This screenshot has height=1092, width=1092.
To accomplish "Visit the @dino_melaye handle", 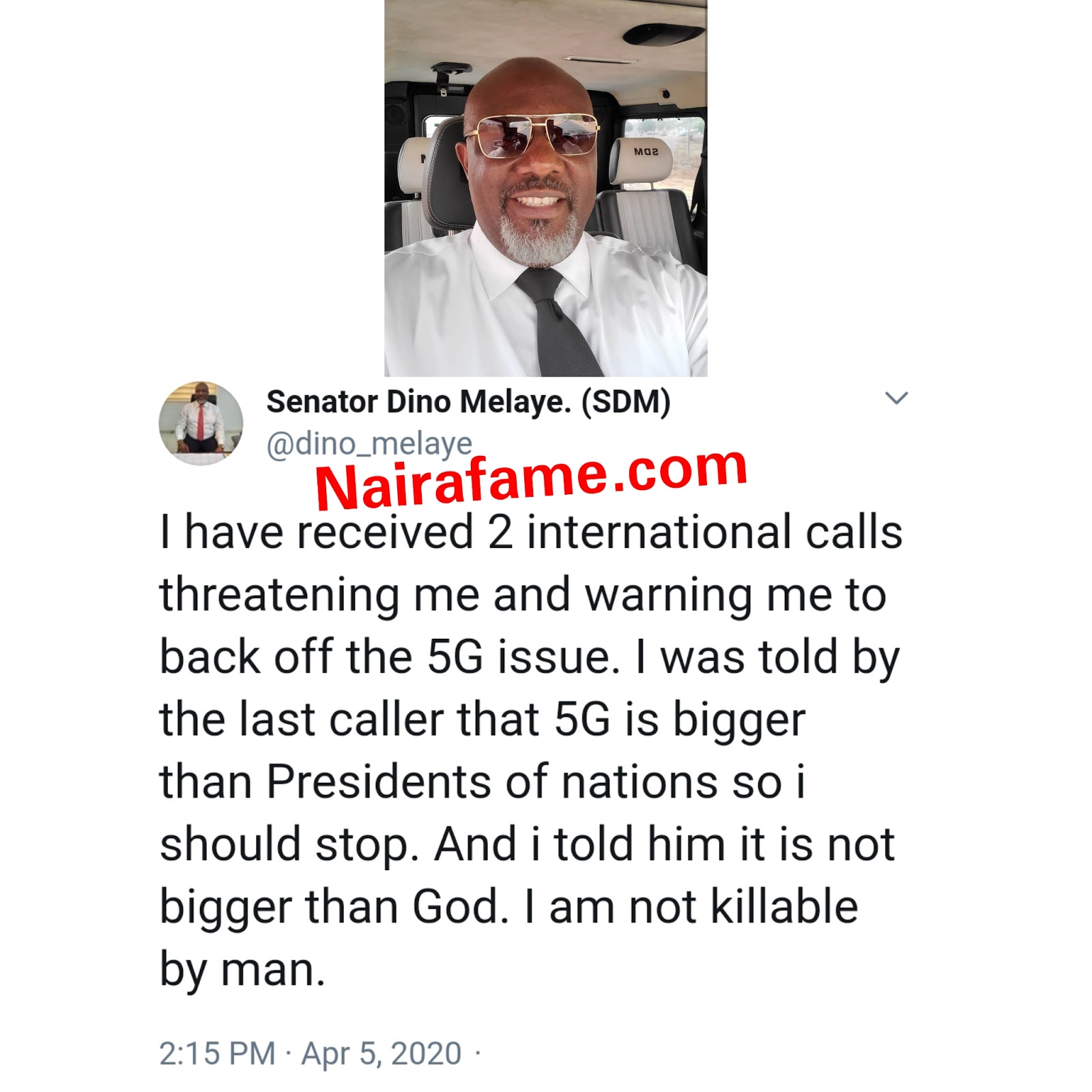I will pyautogui.click(x=369, y=444).
